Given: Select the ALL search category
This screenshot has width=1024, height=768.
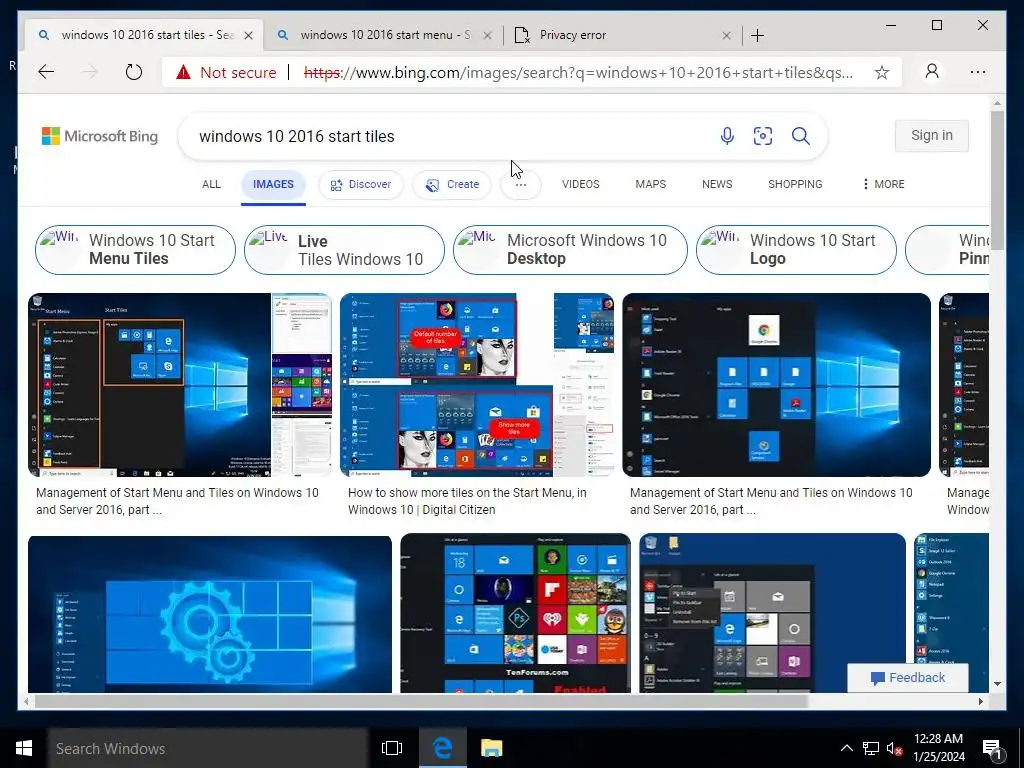Looking at the screenshot, I should (211, 184).
